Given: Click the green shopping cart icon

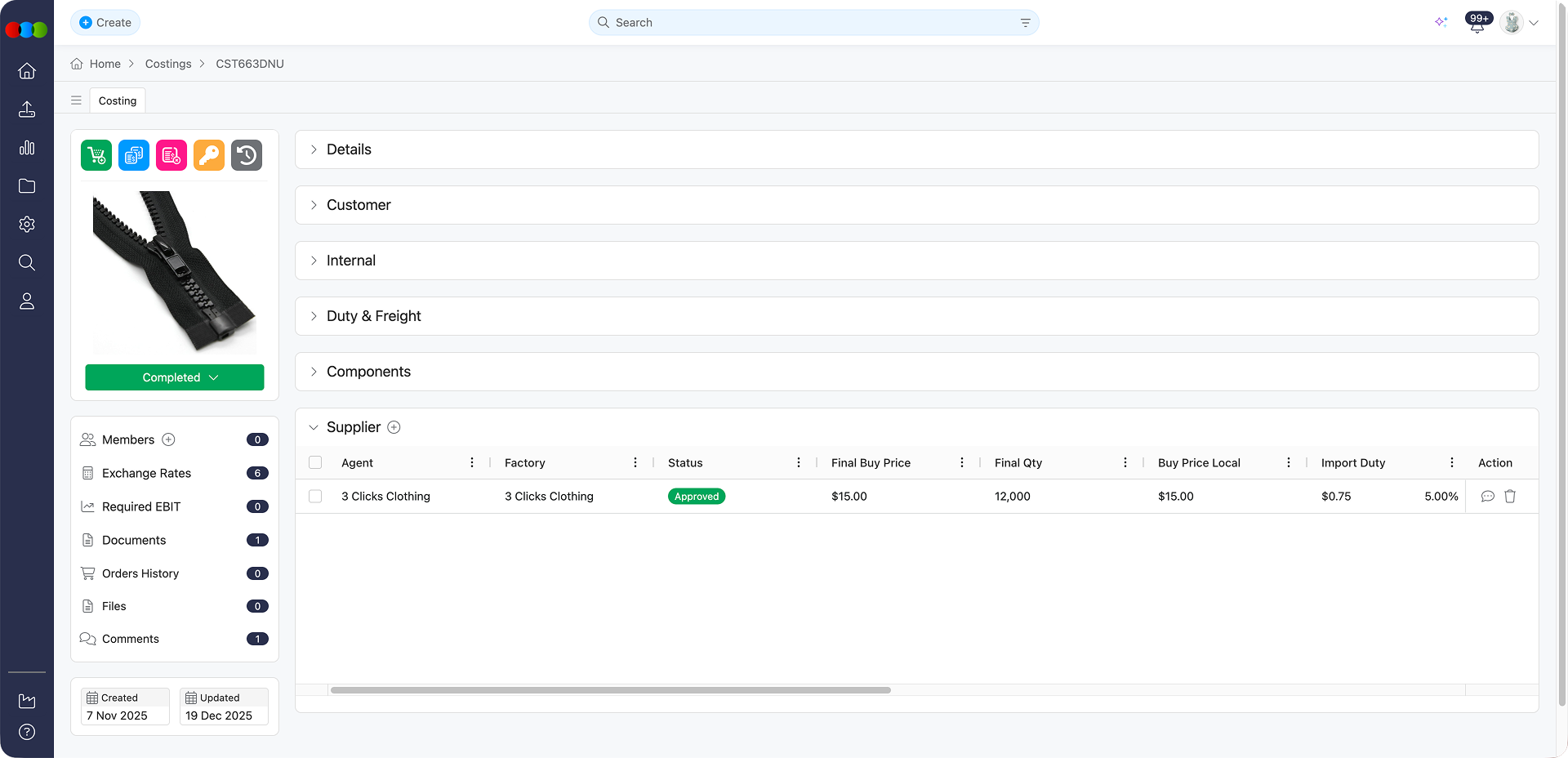Looking at the screenshot, I should point(96,155).
